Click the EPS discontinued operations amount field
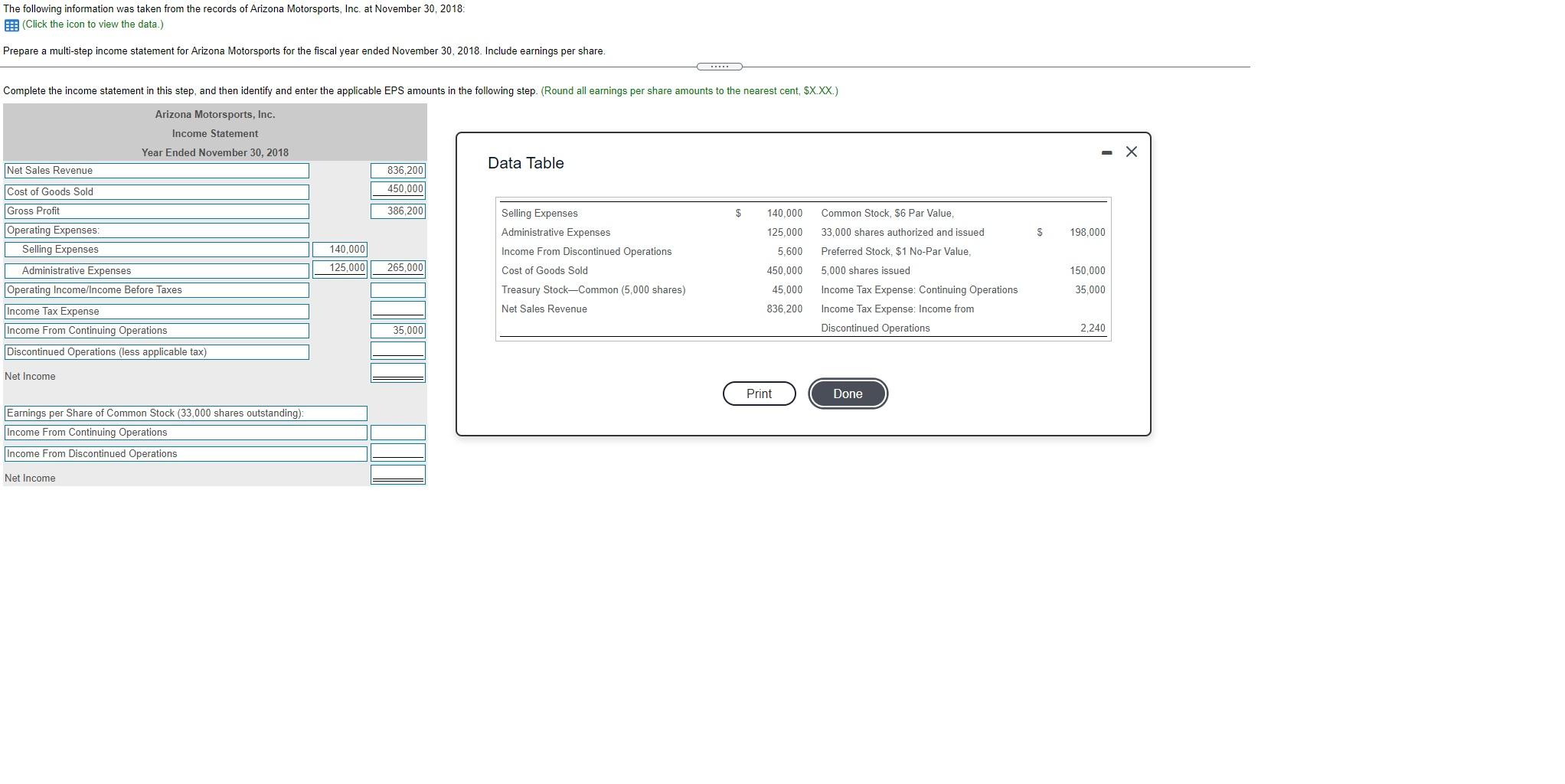The height and width of the screenshot is (784, 1565). click(x=398, y=452)
